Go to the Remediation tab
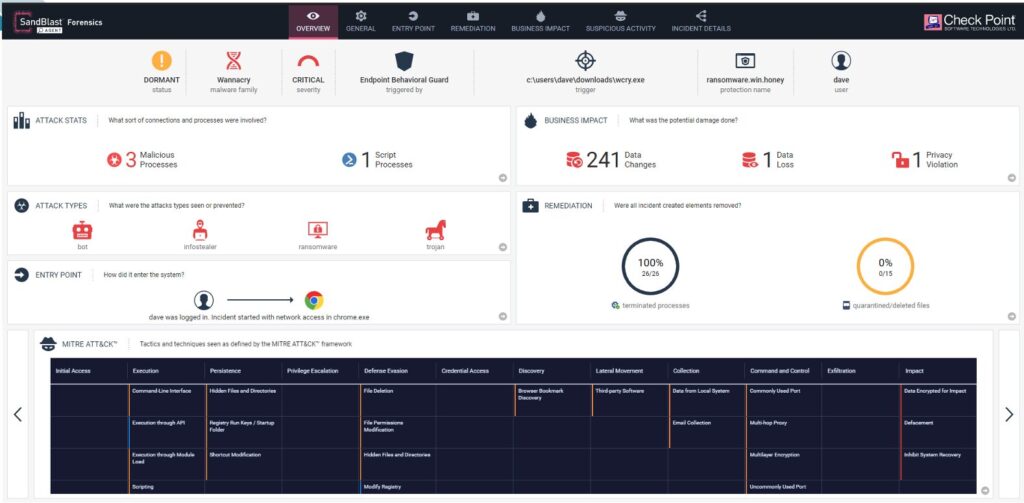The height and width of the screenshot is (503, 1024). click(473, 22)
